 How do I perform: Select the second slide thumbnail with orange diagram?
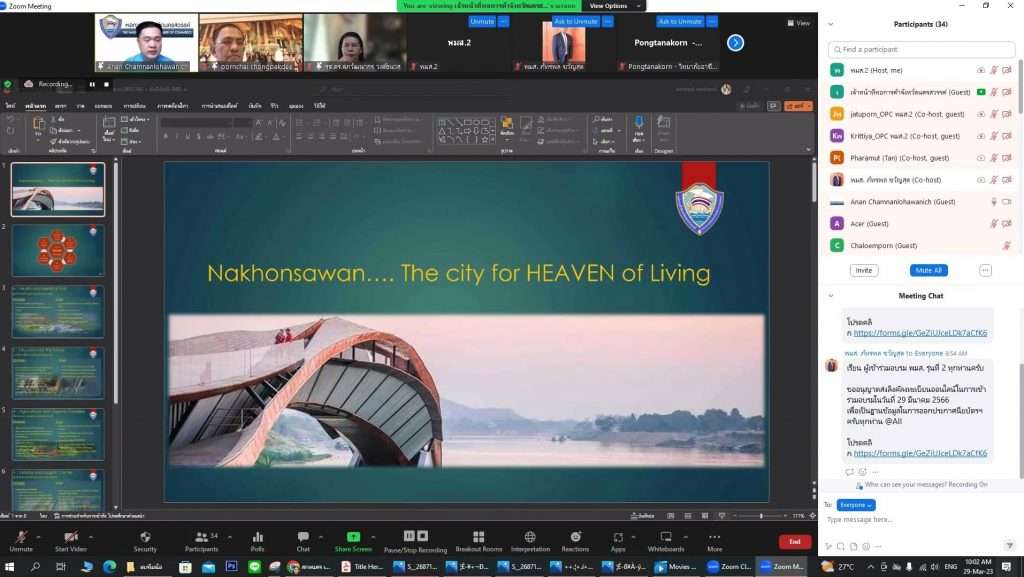(57, 250)
